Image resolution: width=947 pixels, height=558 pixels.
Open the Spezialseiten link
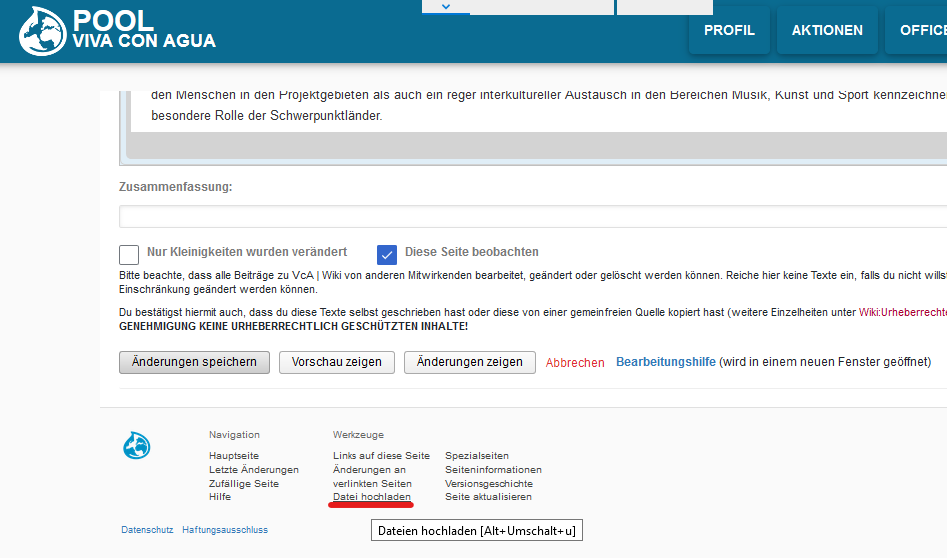pyautogui.click(x=477, y=456)
